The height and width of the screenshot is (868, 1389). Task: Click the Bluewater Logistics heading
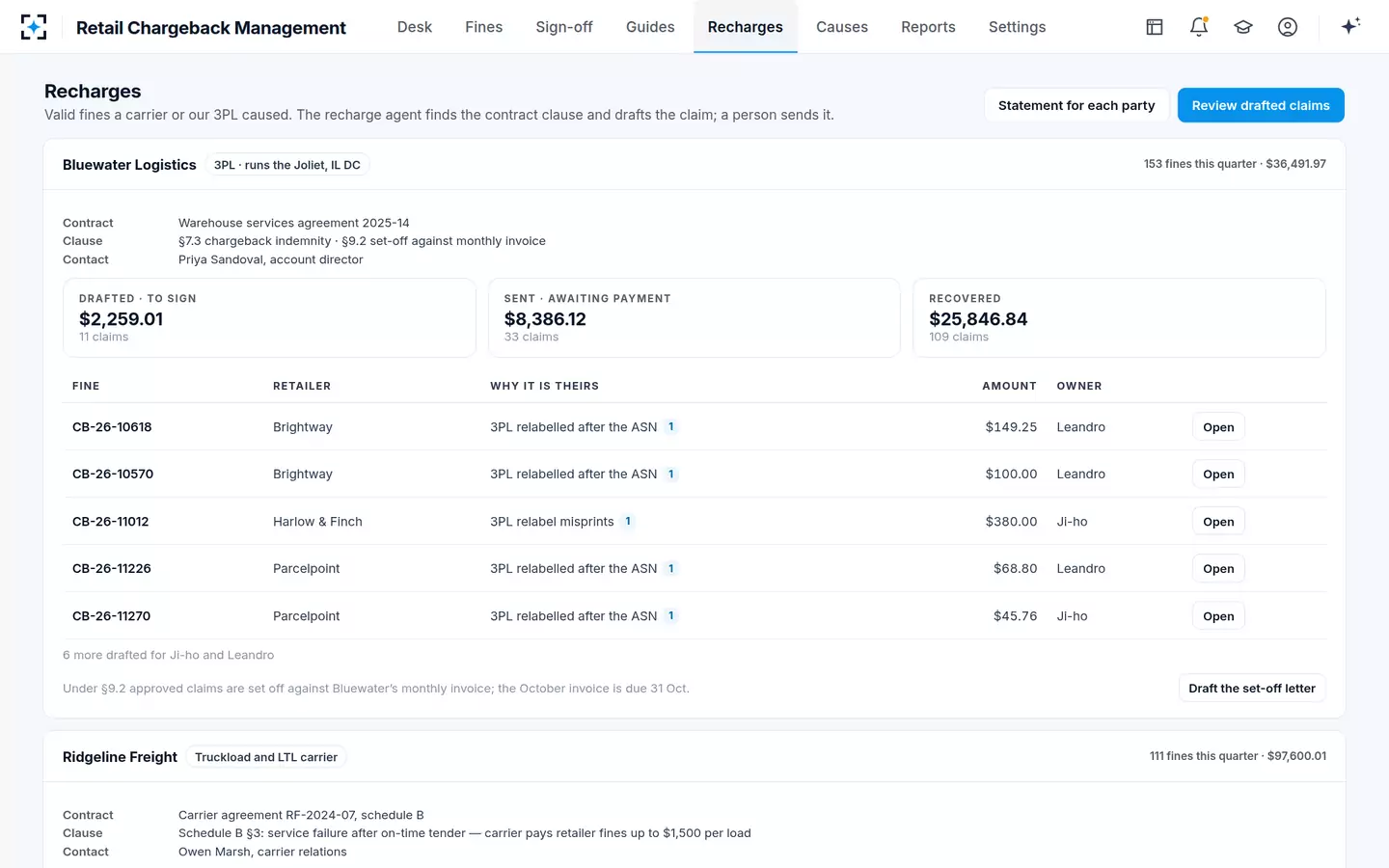tap(129, 165)
